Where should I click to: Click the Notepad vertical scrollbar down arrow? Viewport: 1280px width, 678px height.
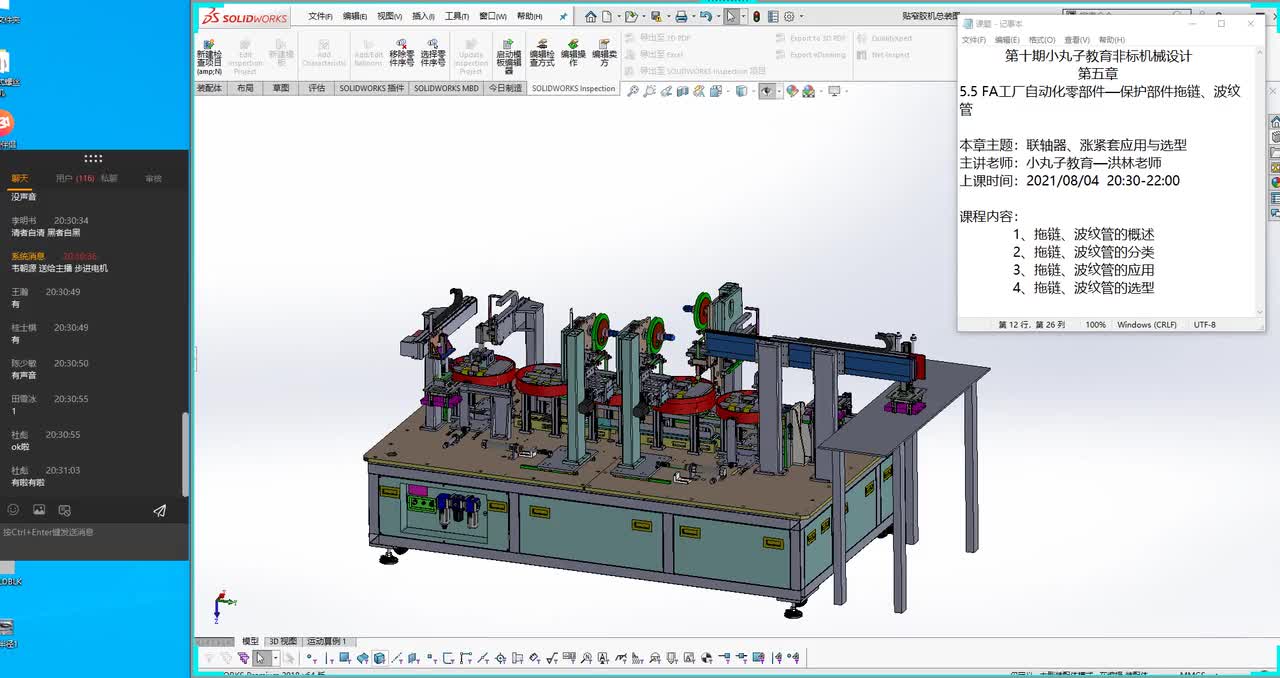[1259, 311]
